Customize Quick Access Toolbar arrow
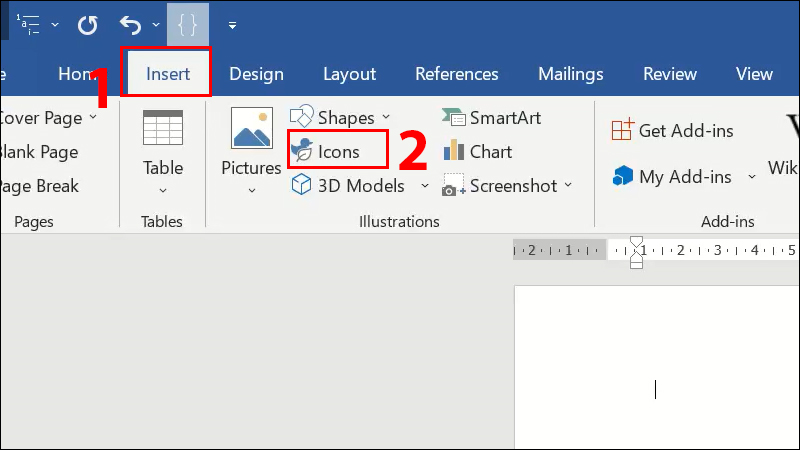This screenshot has height=450, width=800. (x=232, y=24)
